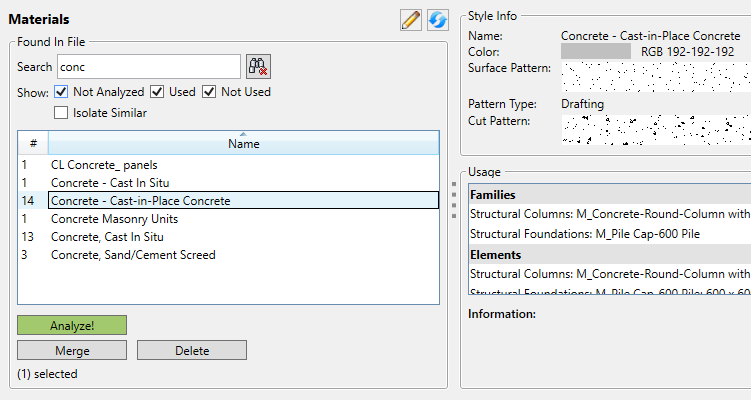The width and height of the screenshot is (751, 400).
Task: Click the Cut Pattern preview
Action: pos(656,129)
